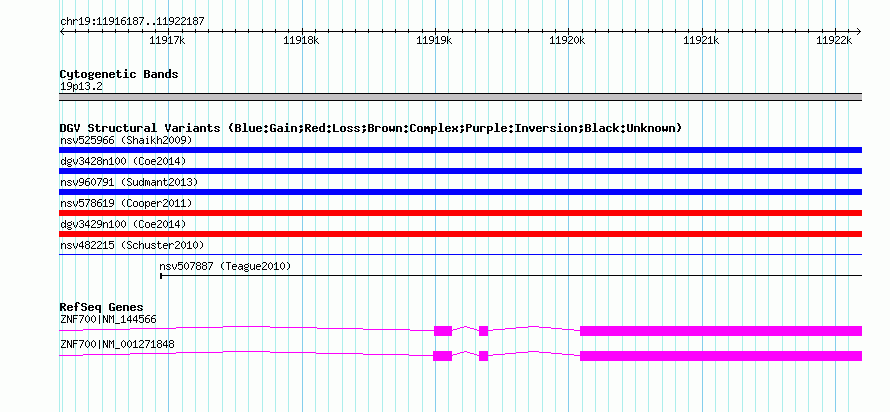Click the right arrow of the ruler

point(859,31)
